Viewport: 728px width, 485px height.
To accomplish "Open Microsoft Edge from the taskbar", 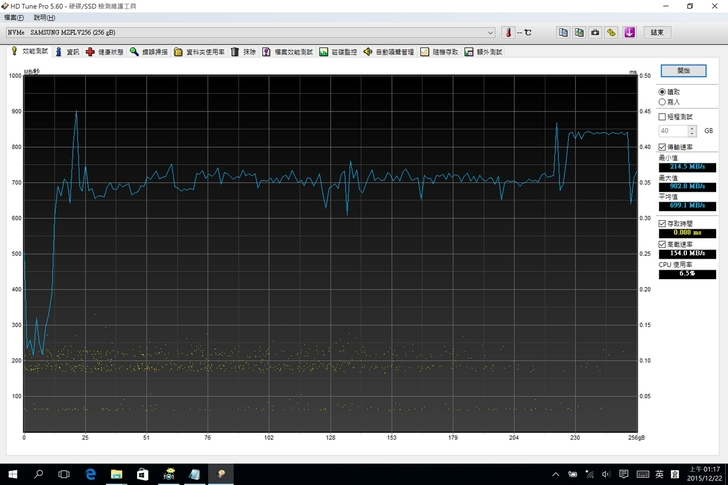I will pos(90,474).
